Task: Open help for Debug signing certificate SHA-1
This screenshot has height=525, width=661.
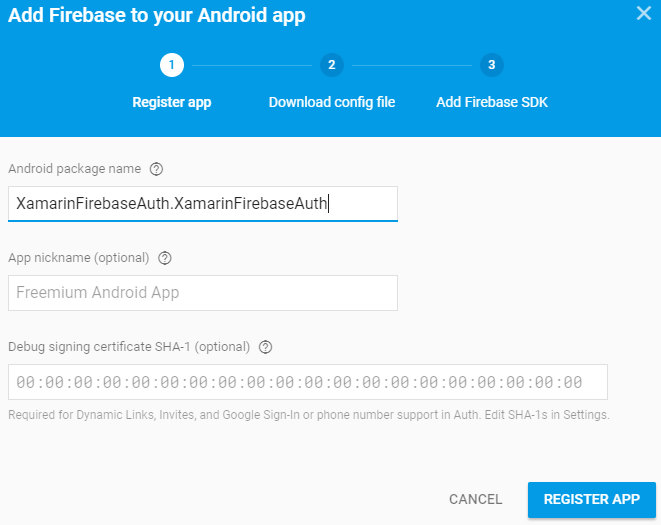Action: click(266, 347)
